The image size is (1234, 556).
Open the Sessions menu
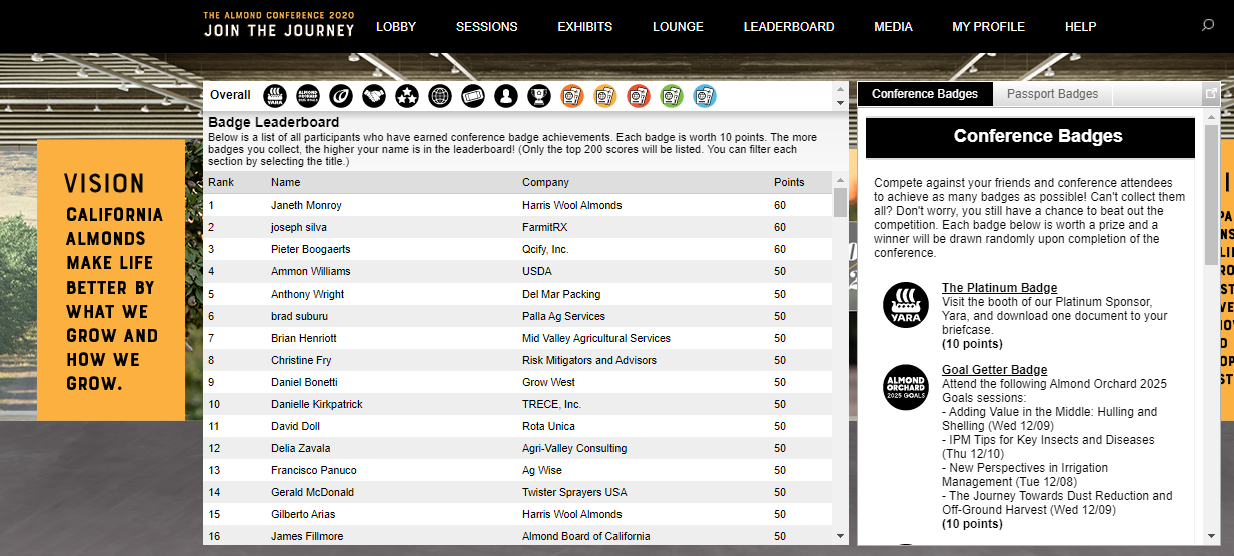(x=487, y=27)
